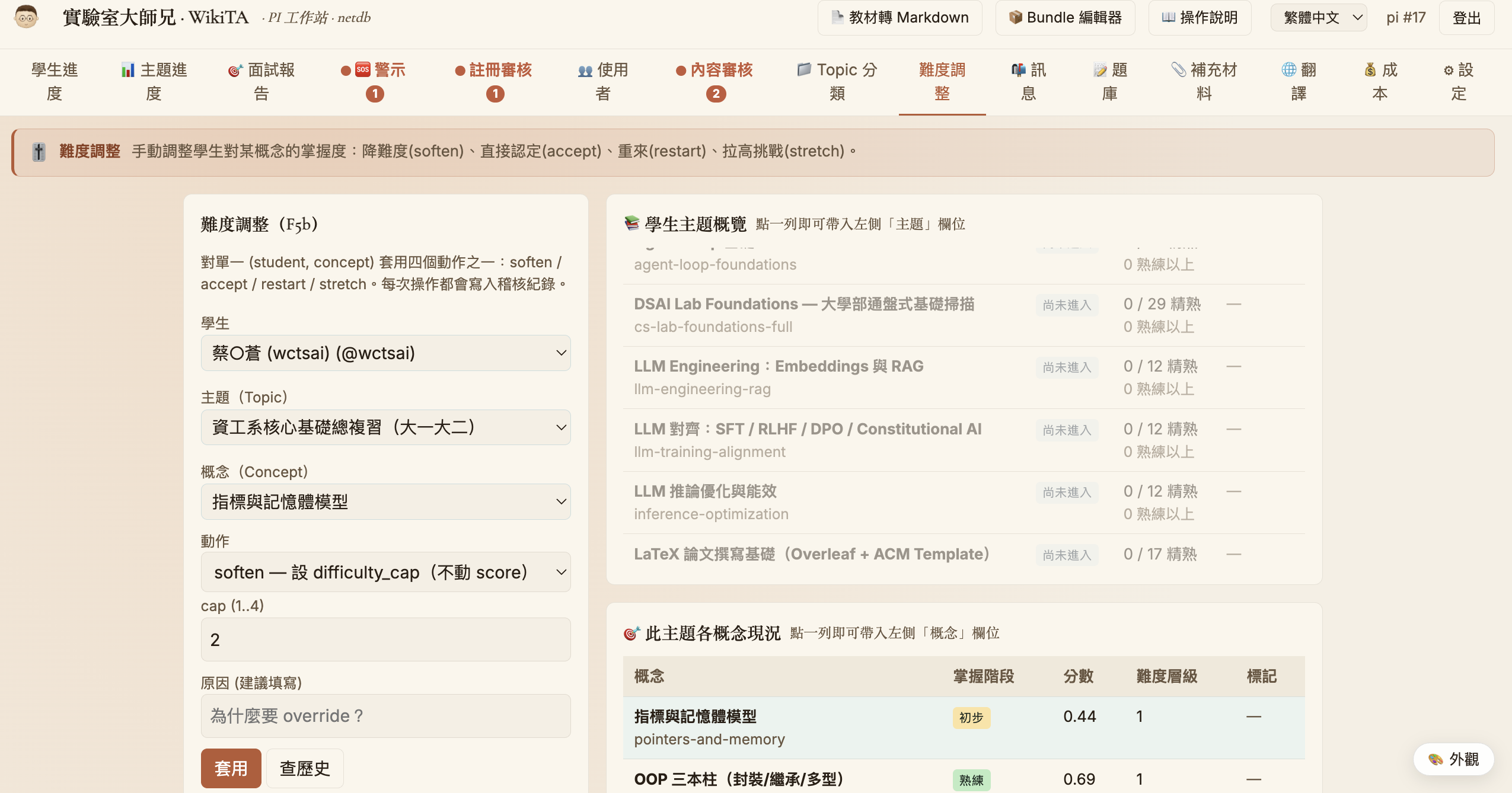
Task: Click the badge count 2 under 內容審核
Action: coord(716,94)
